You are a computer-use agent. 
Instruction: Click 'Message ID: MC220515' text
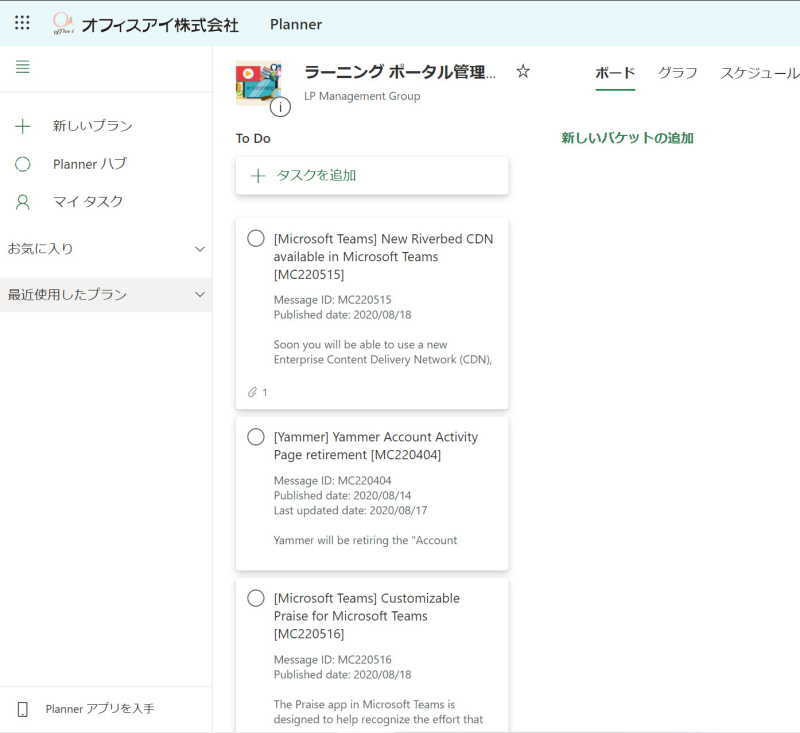coord(333,300)
